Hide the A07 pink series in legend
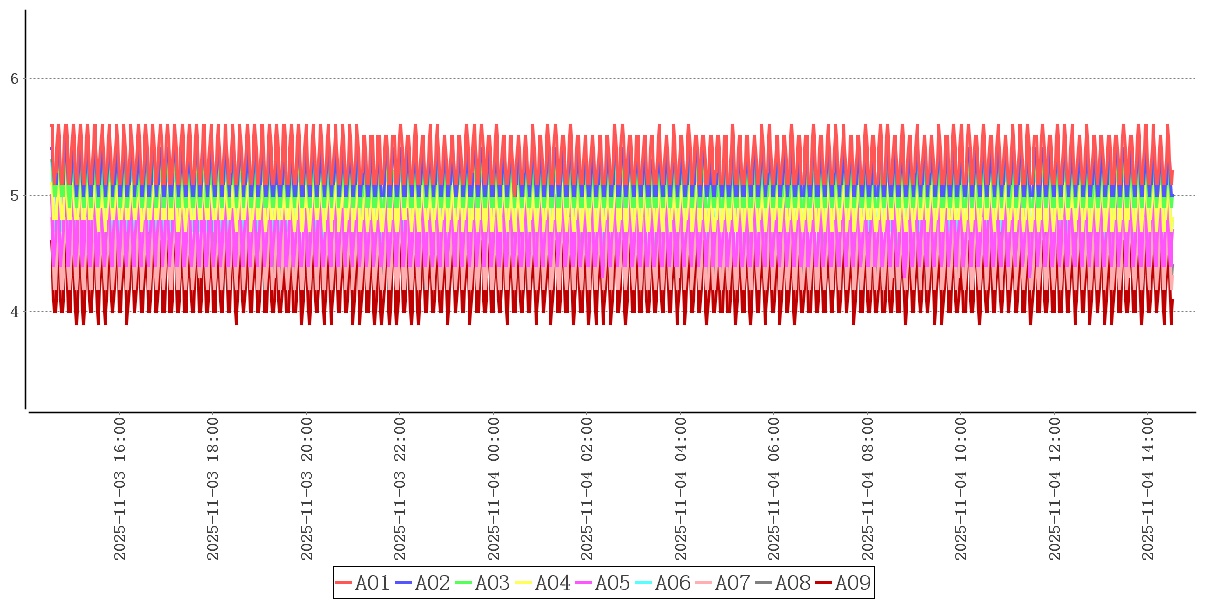Image resolution: width=1207 pixels, height=600 pixels. 722,583
